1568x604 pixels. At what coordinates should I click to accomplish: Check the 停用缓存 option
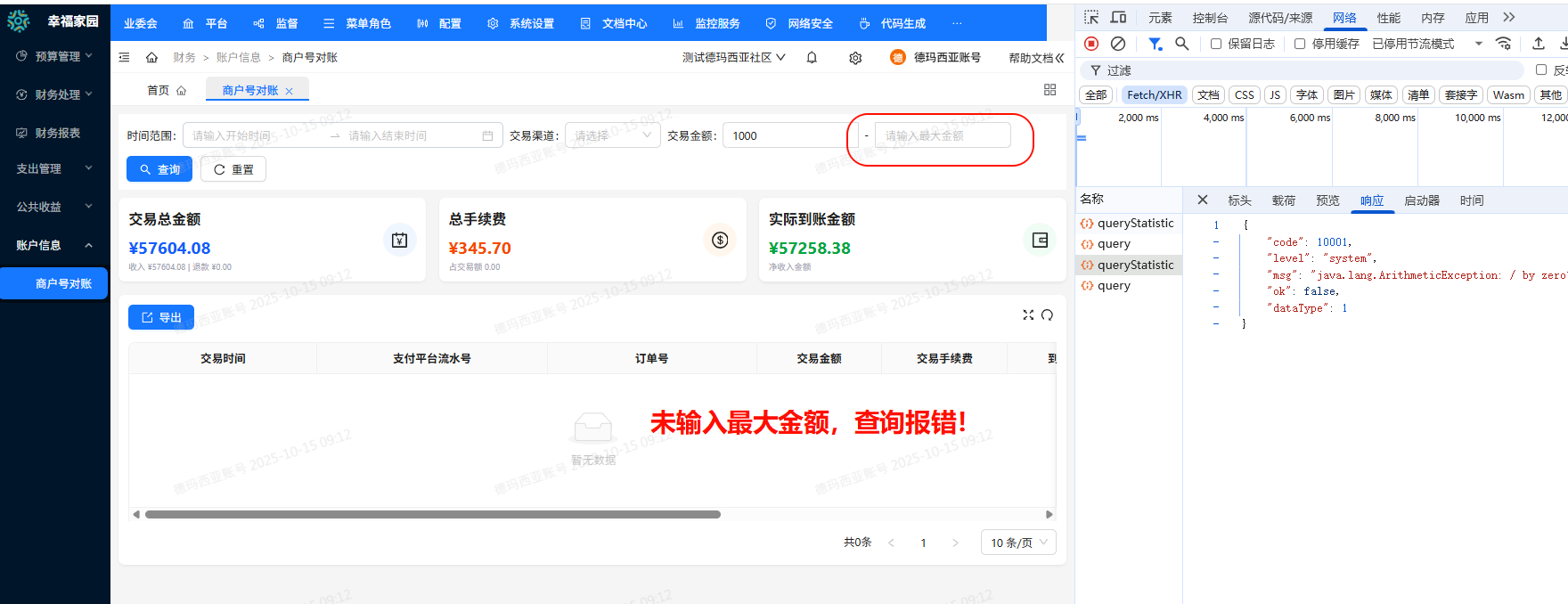click(x=1300, y=44)
